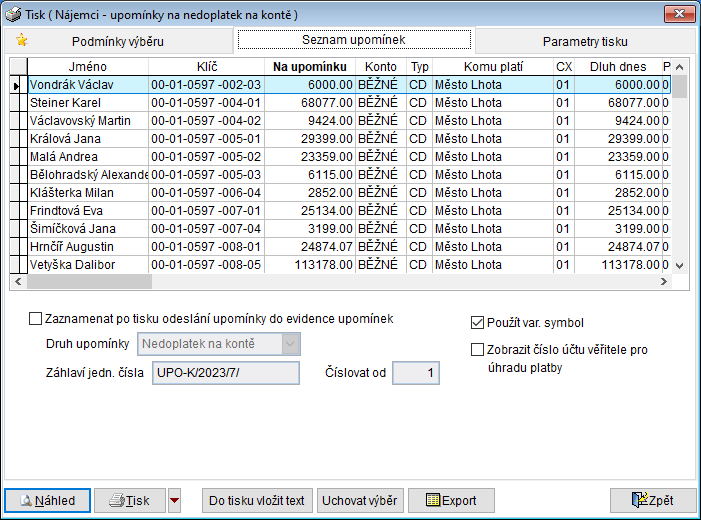This screenshot has height=520, width=701.
Task: Click the Do tisku vložit text button
Action: click(x=256, y=500)
